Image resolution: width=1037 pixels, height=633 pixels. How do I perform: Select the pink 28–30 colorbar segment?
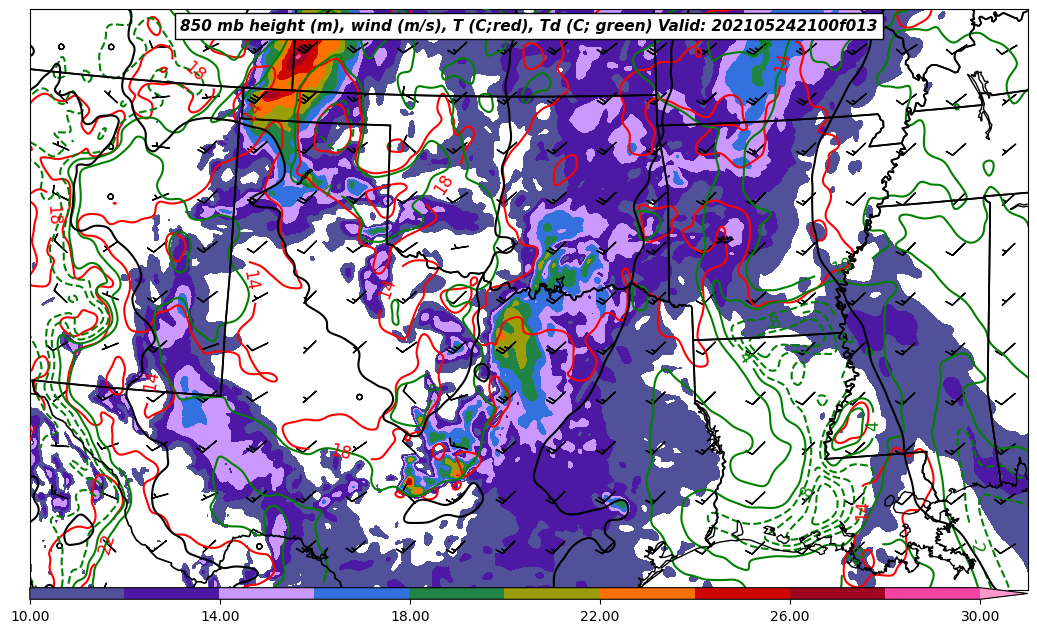click(932, 593)
